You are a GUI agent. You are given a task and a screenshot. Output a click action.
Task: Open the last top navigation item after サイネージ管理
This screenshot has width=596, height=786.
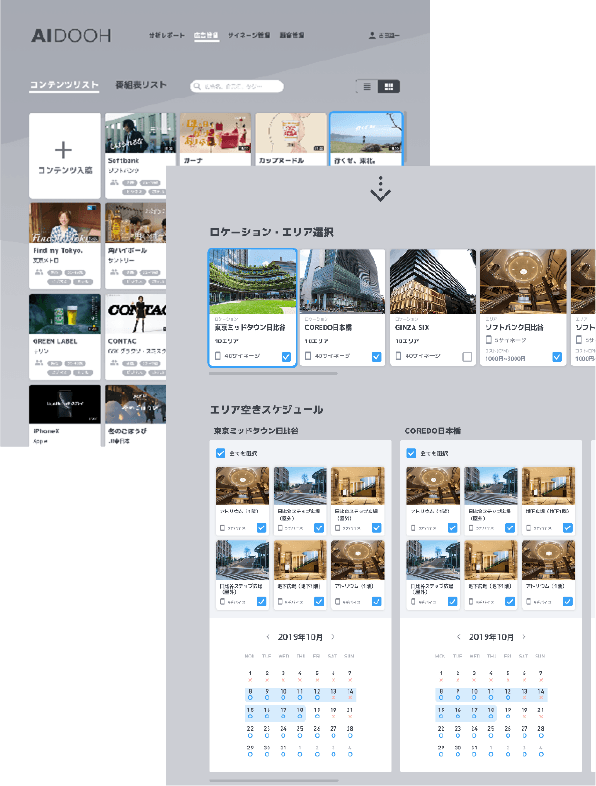point(291,35)
